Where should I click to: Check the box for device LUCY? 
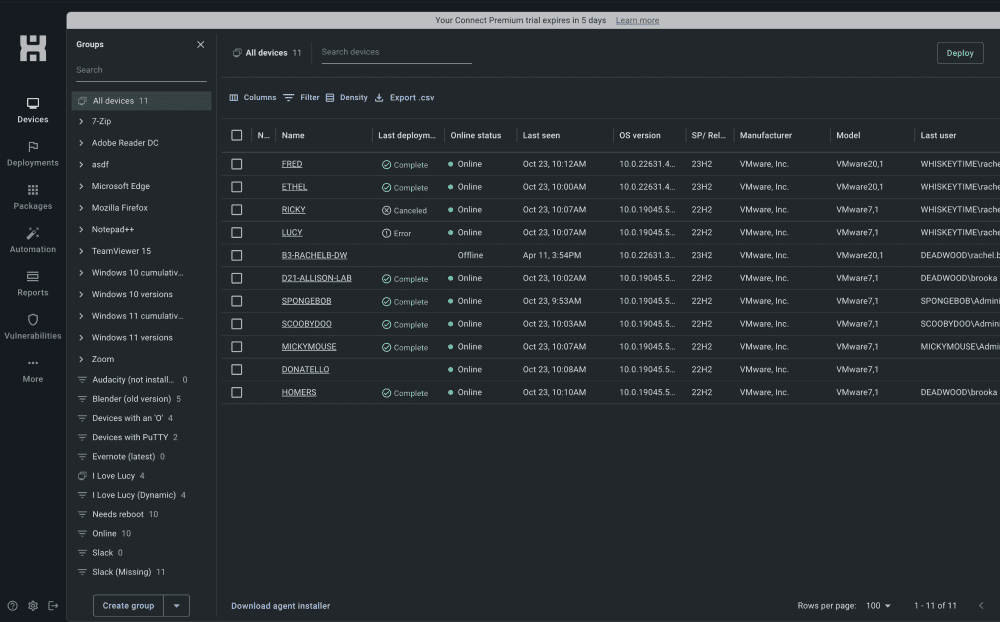(x=237, y=233)
